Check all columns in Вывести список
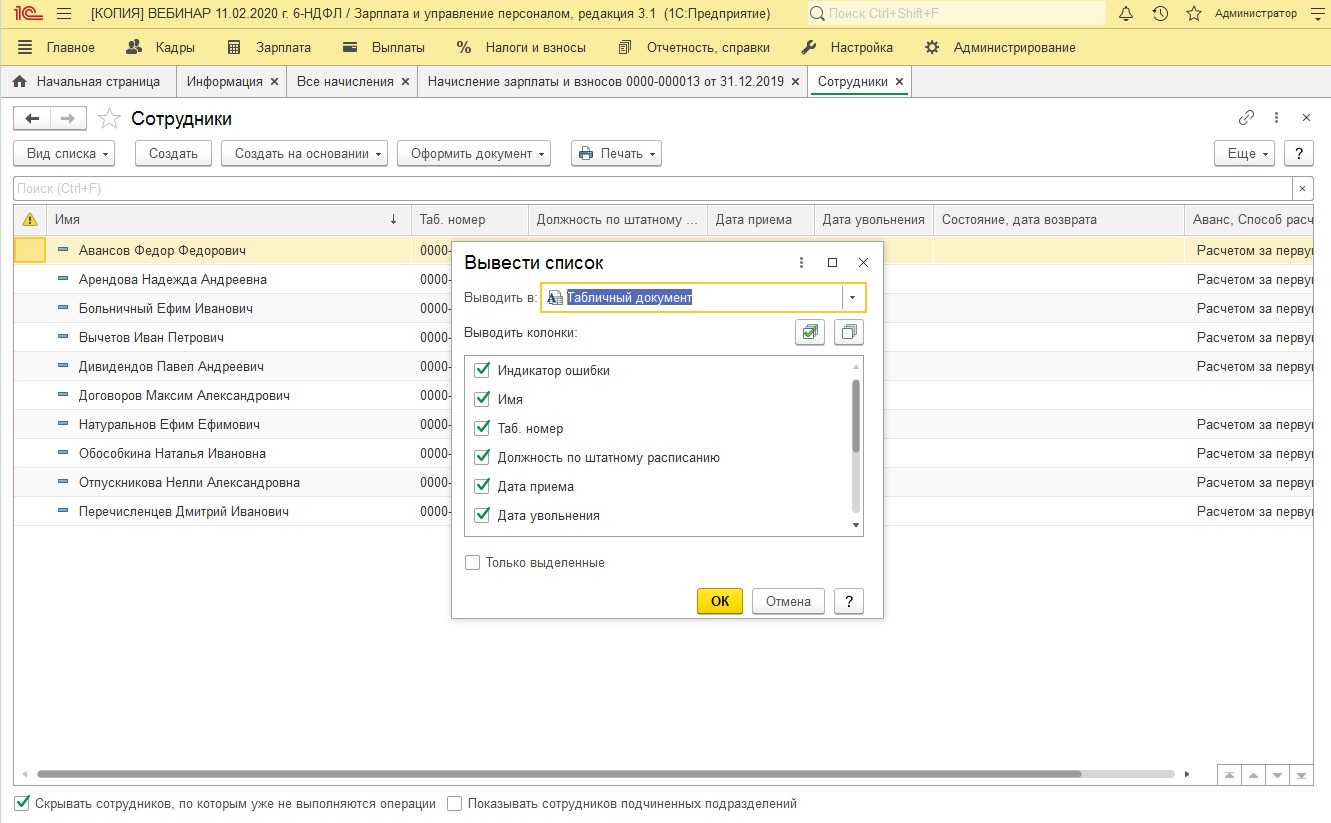 (810, 332)
